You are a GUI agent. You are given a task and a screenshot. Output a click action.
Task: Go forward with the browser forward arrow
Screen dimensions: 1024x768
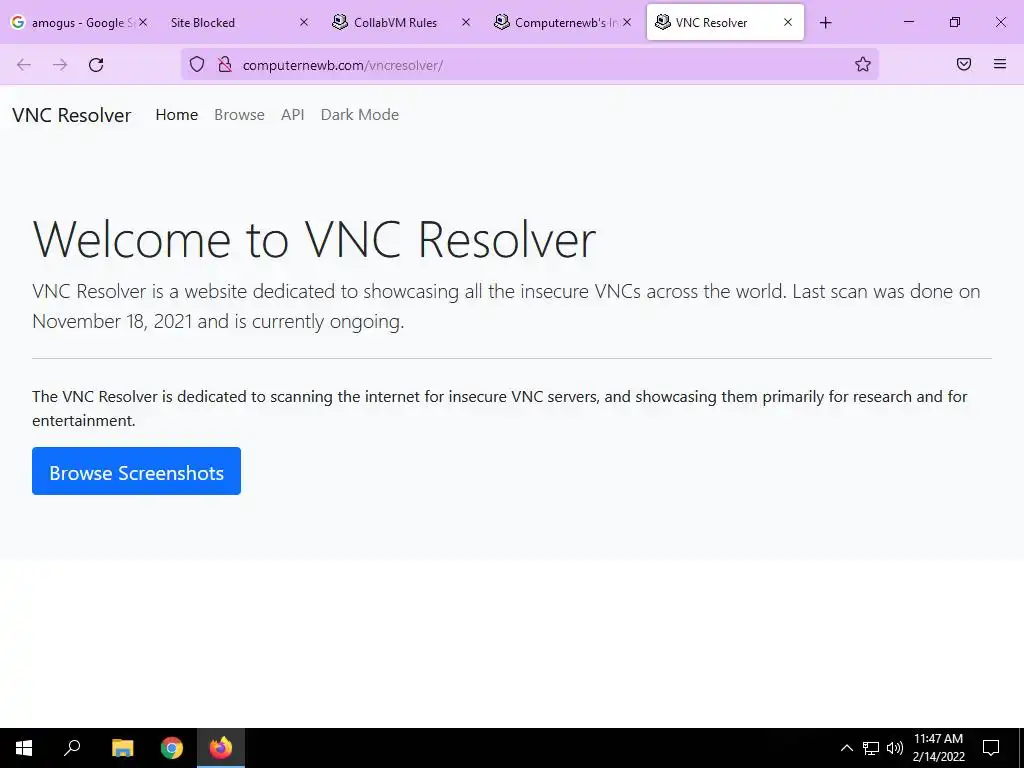point(60,65)
